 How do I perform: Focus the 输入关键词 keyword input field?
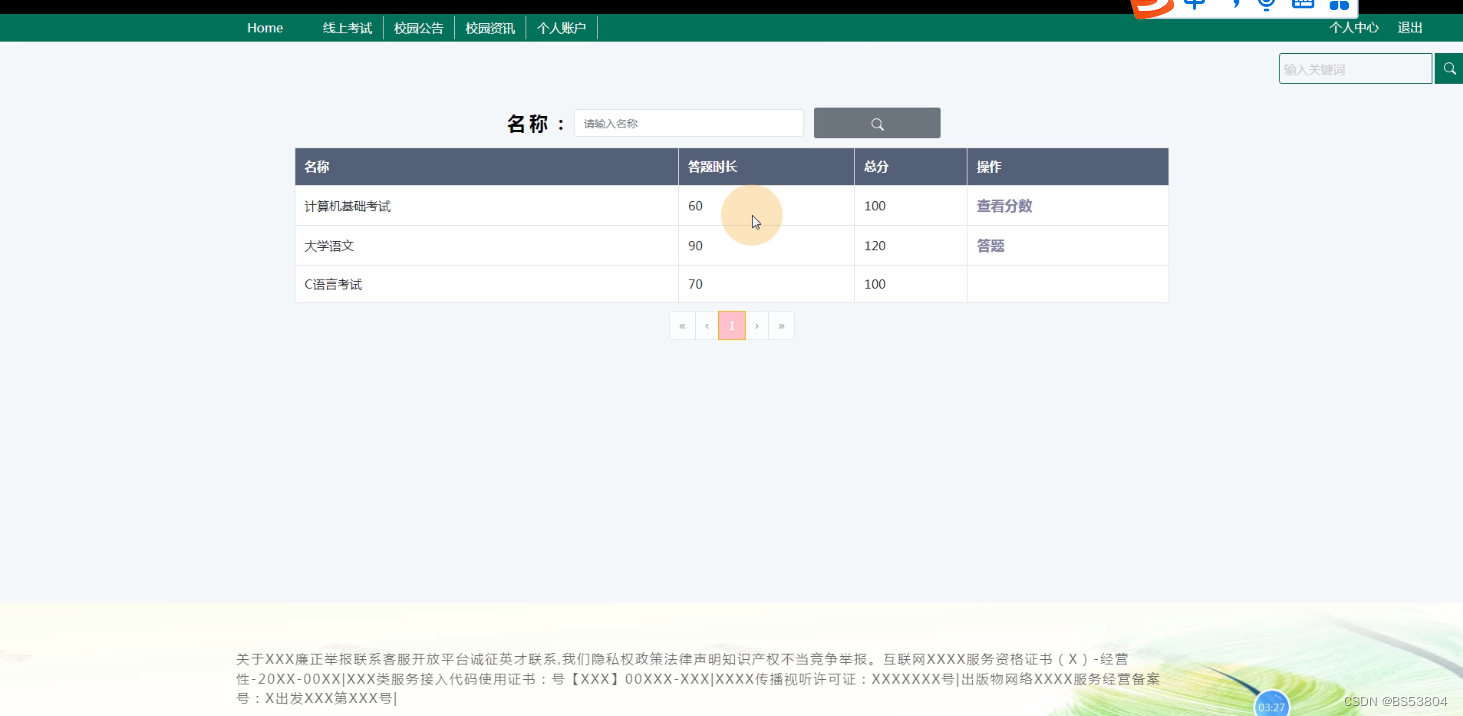[1356, 69]
